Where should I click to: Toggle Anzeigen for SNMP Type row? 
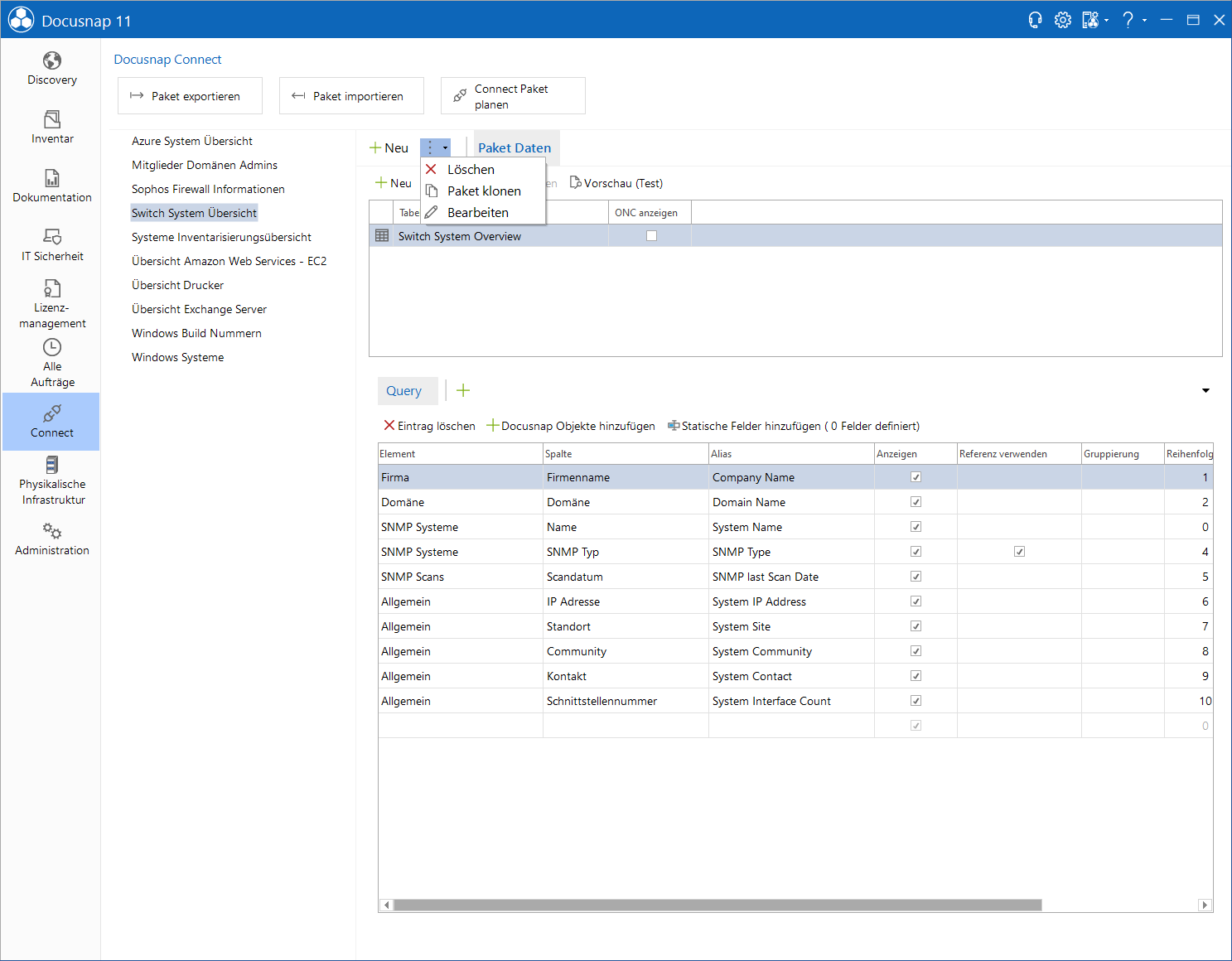(x=916, y=552)
